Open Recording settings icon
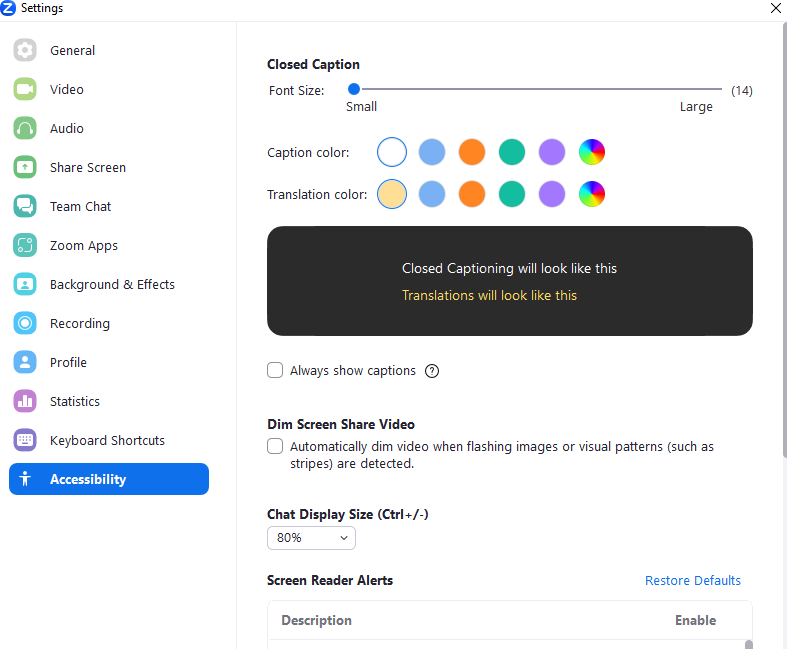This screenshot has height=649, width=787. pyautogui.click(x=25, y=323)
